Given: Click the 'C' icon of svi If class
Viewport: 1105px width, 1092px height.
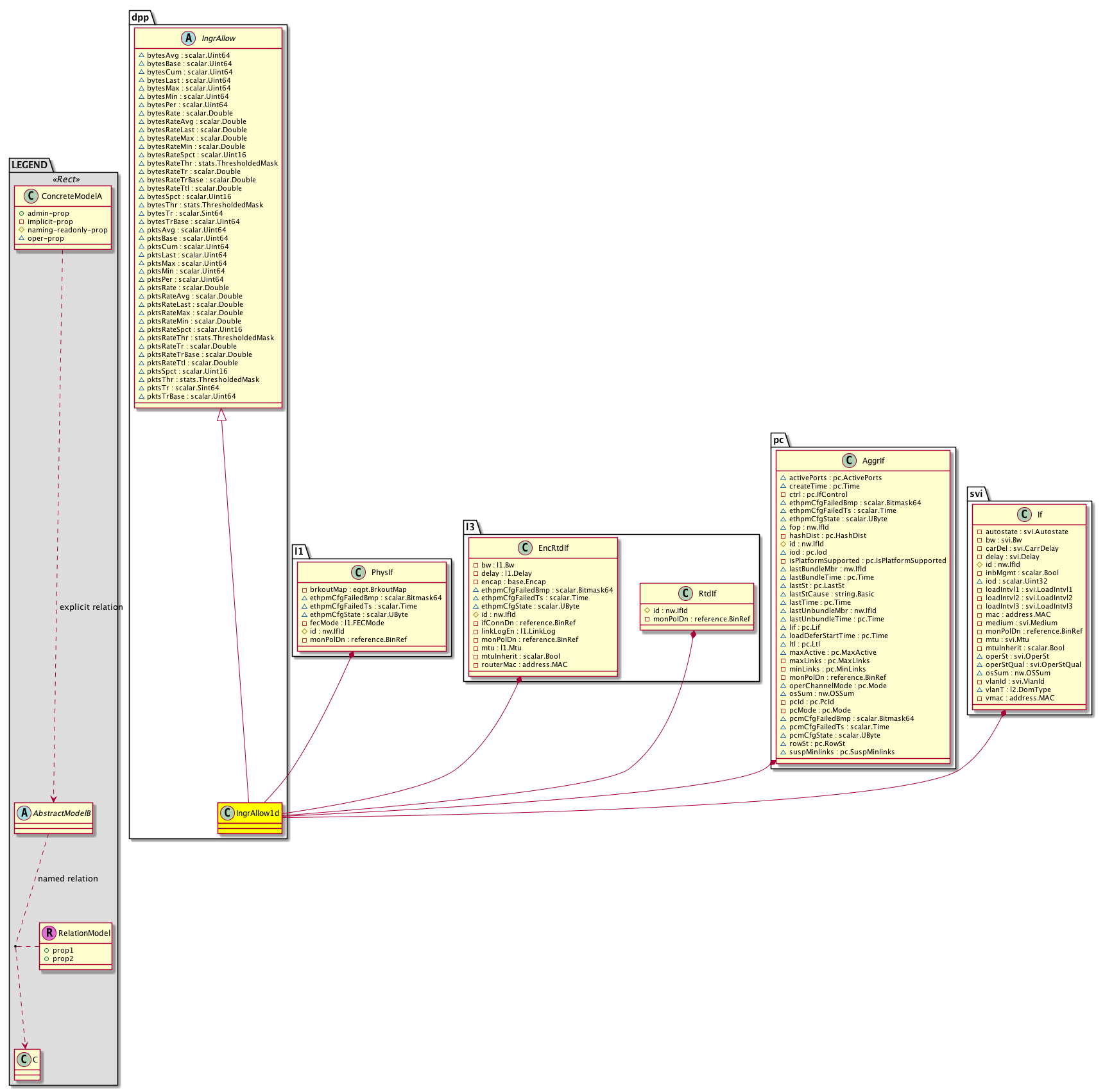Looking at the screenshot, I should 1024,515.
